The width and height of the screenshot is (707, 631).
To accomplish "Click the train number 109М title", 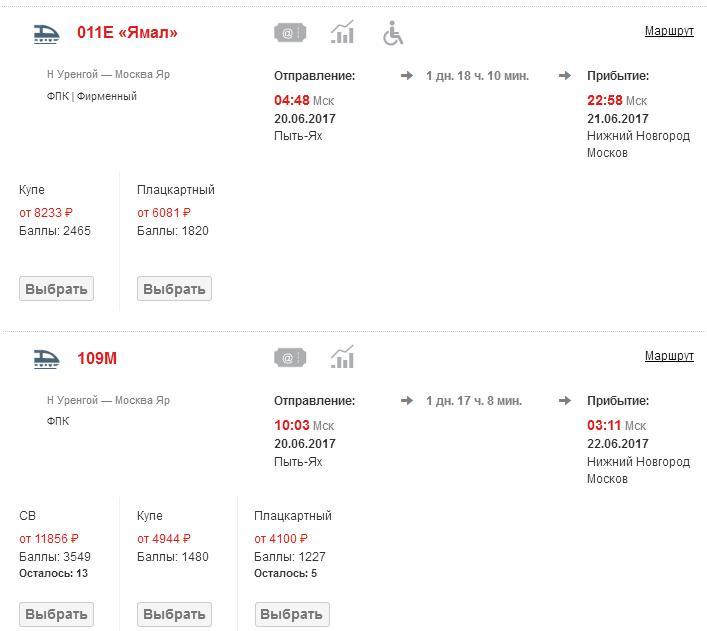I will tap(97, 358).
